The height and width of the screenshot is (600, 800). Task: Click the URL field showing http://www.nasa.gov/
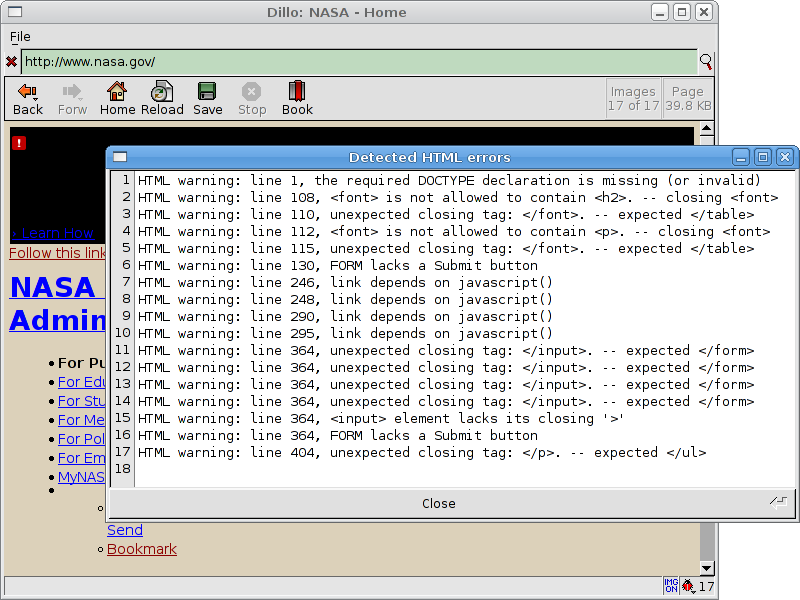coord(359,62)
